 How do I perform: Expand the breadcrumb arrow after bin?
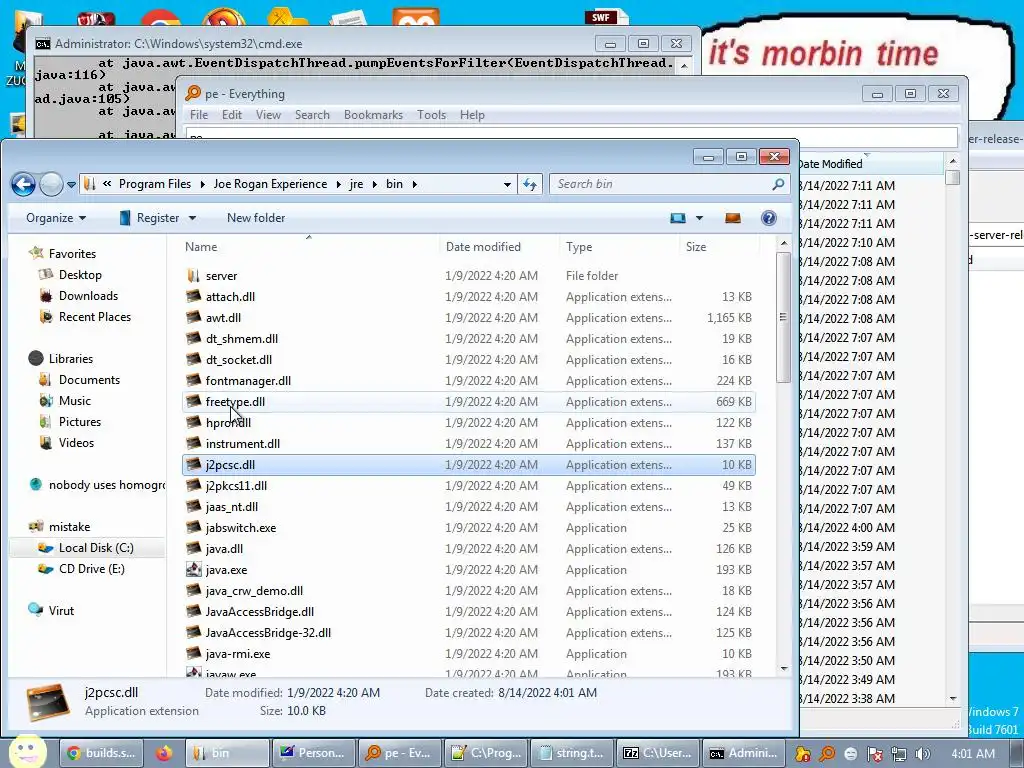click(x=414, y=185)
